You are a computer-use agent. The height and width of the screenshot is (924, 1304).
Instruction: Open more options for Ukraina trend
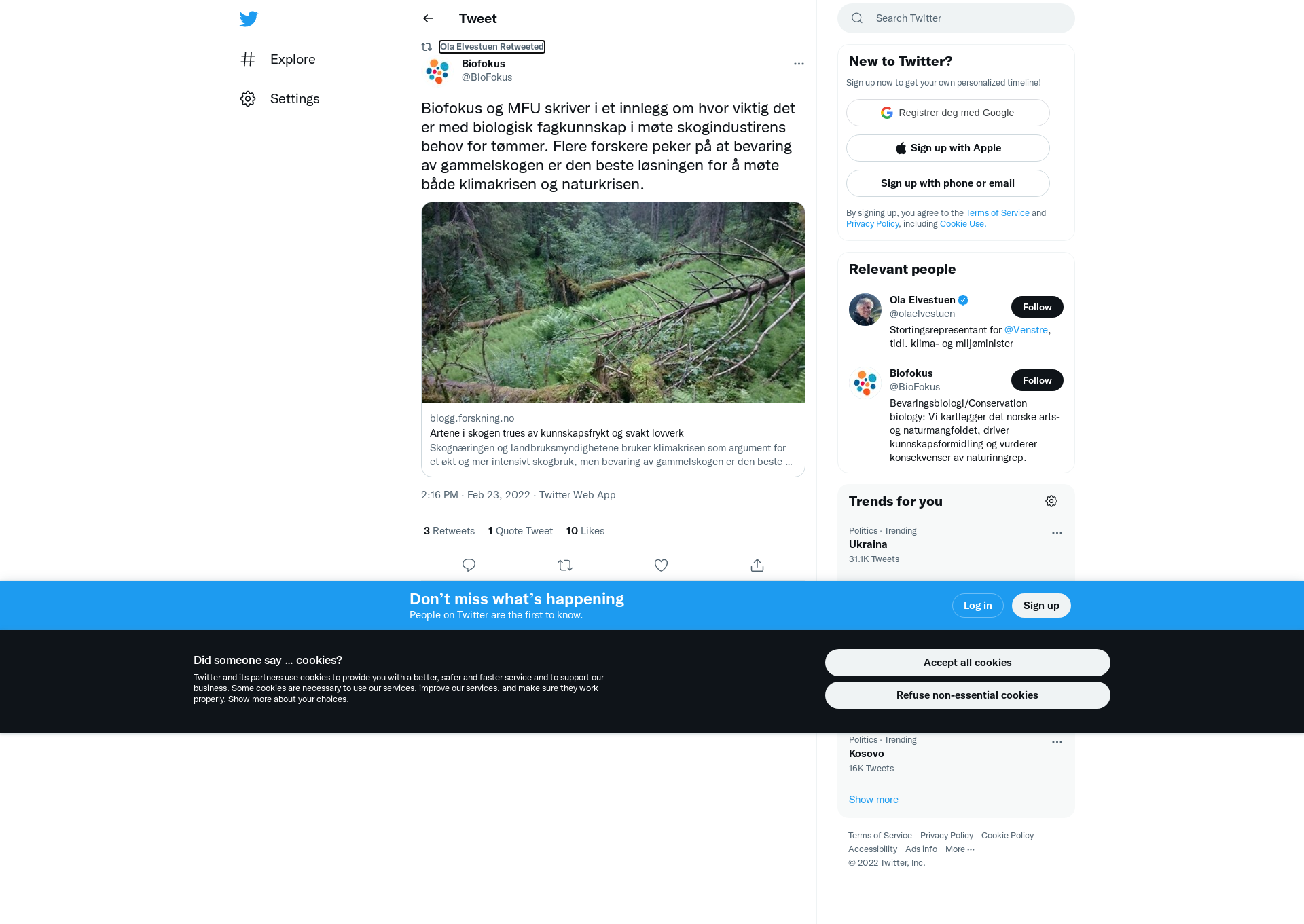coord(1057,533)
